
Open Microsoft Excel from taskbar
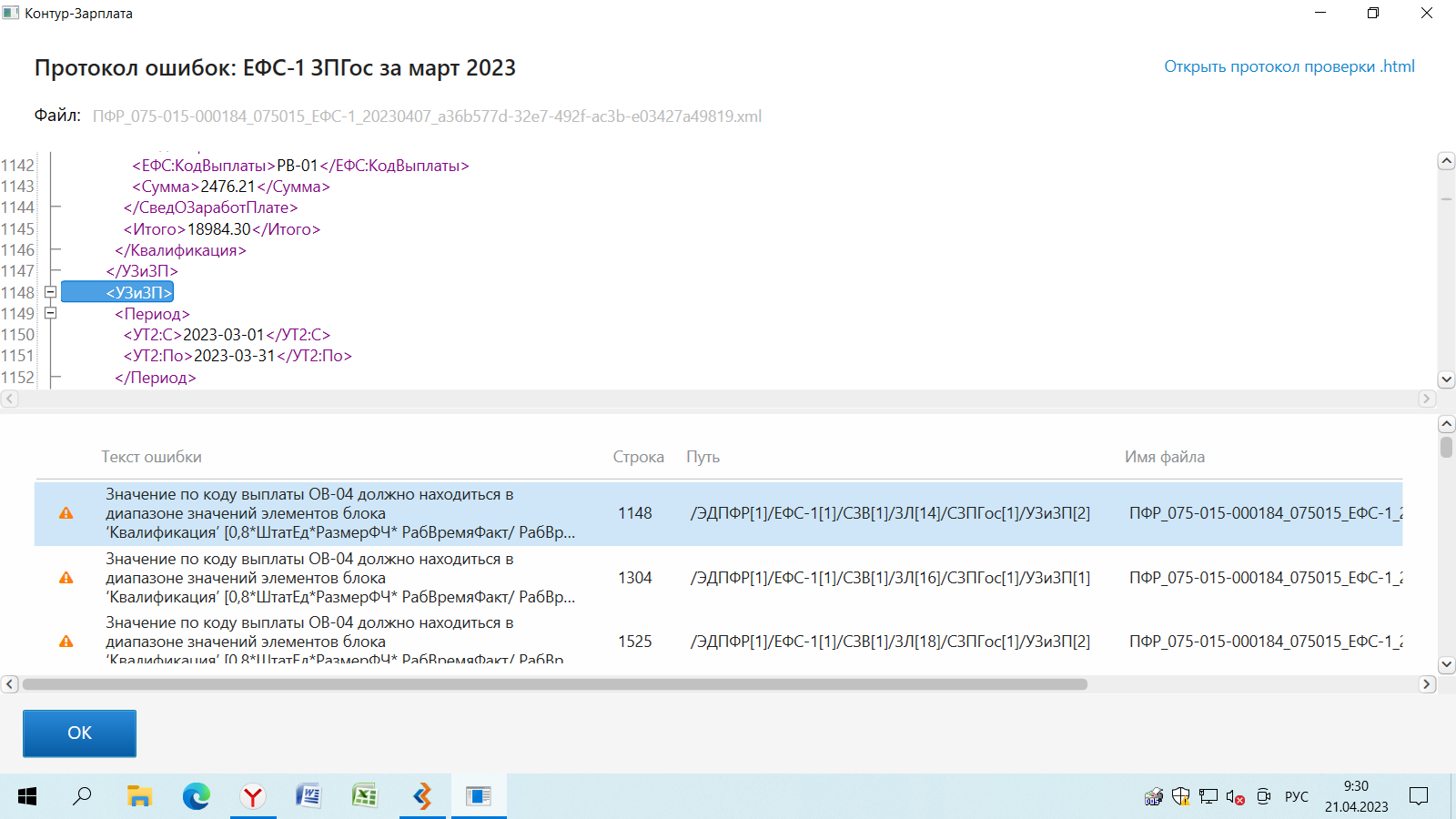tap(365, 796)
